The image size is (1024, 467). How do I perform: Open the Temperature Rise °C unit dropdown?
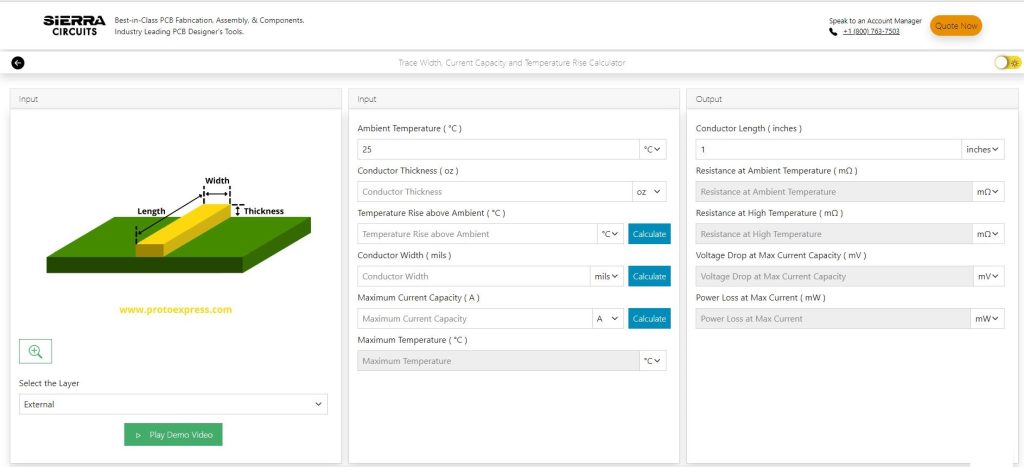[x=611, y=234]
